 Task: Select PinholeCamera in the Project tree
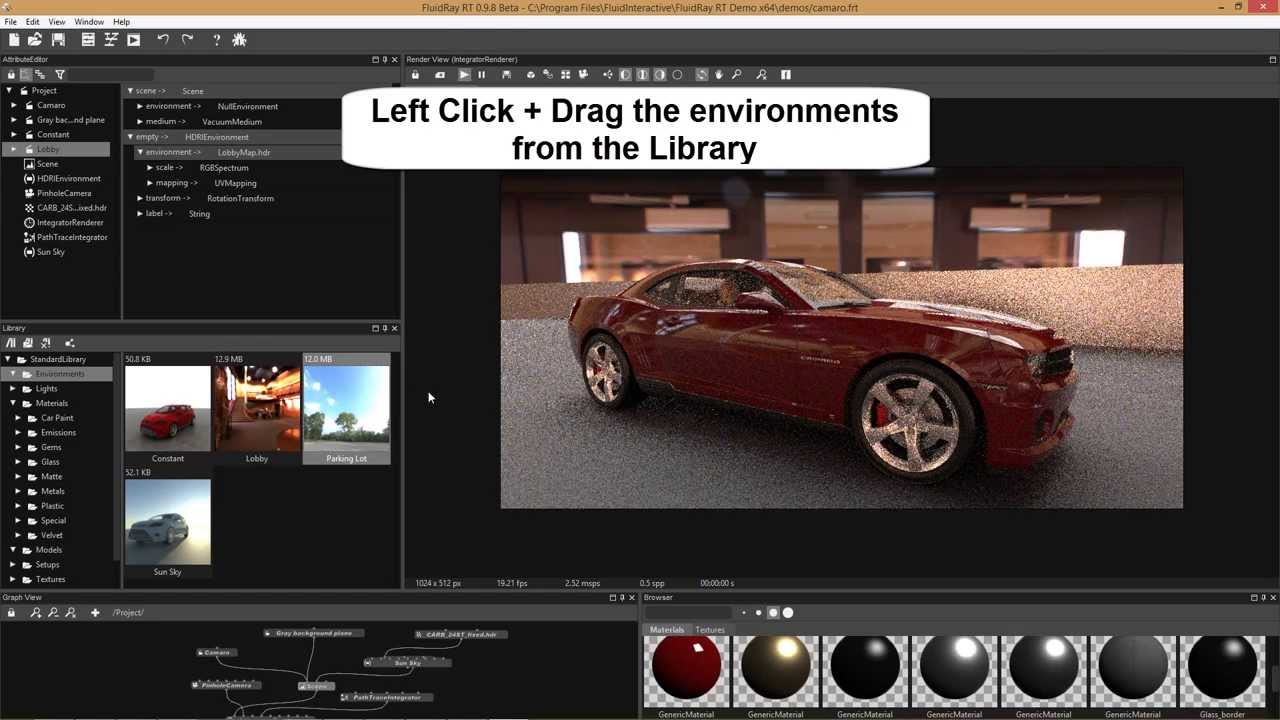pyautogui.click(x=64, y=193)
